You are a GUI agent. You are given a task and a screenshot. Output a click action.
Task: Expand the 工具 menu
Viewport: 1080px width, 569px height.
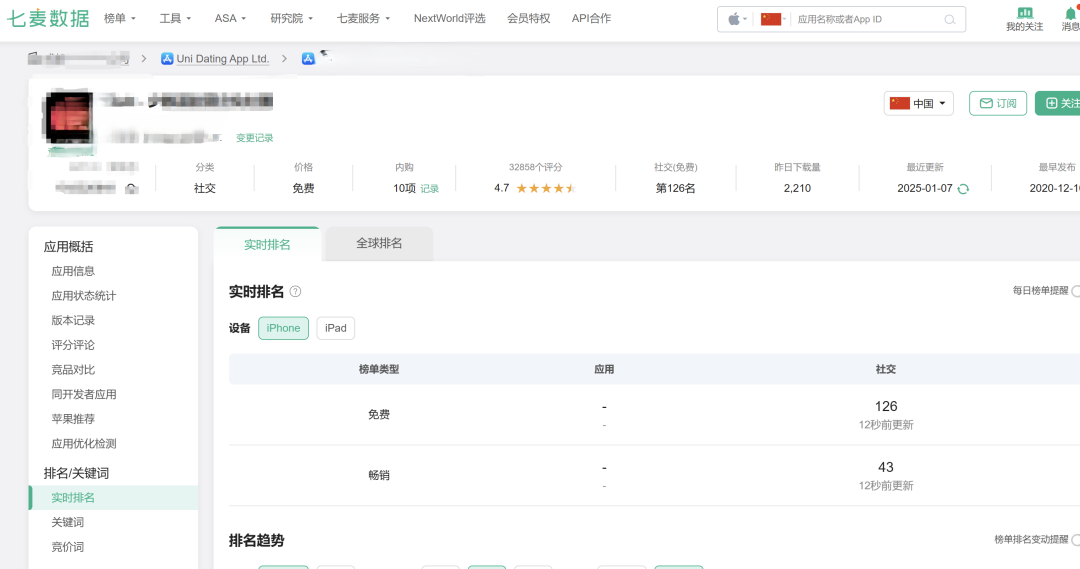click(x=175, y=19)
